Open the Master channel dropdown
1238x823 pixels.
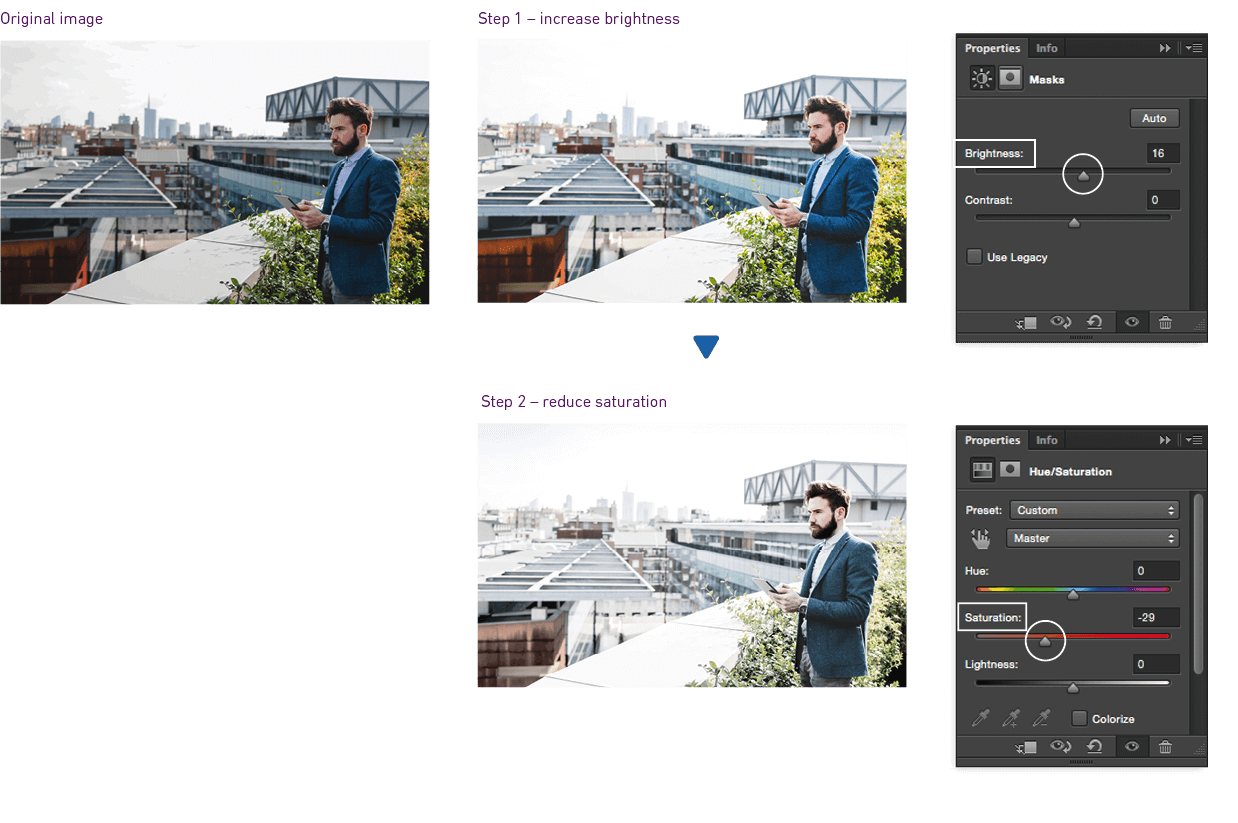point(1092,538)
